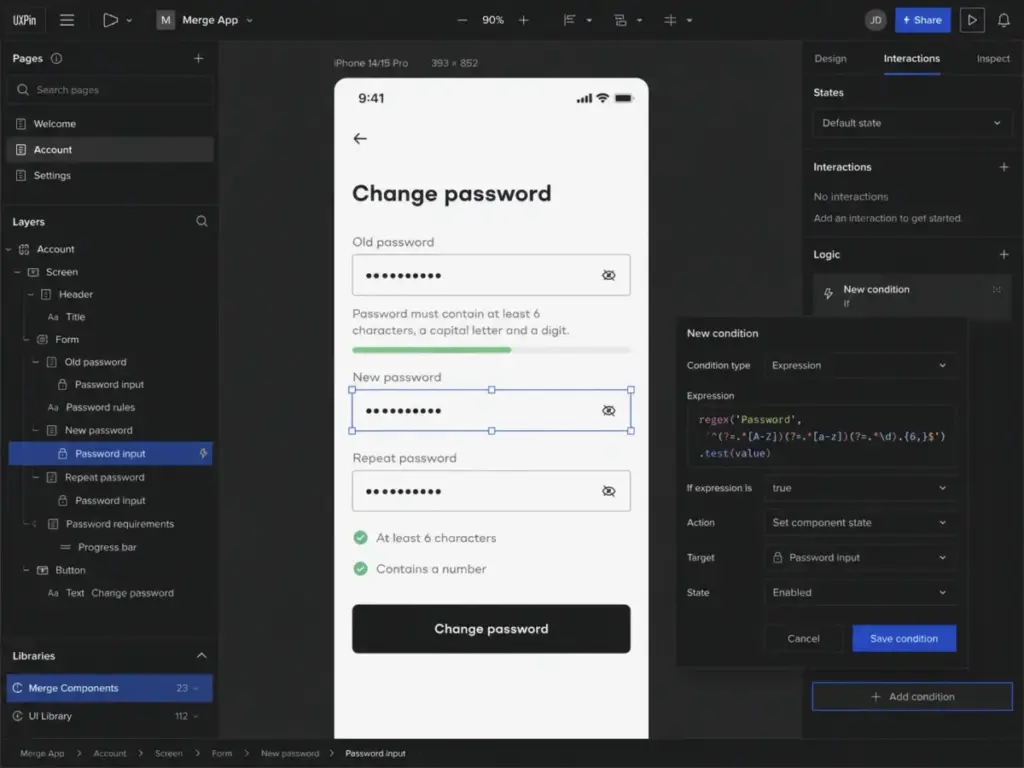Add logic with plus icon

pyautogui.click(x=1004, y=255)
